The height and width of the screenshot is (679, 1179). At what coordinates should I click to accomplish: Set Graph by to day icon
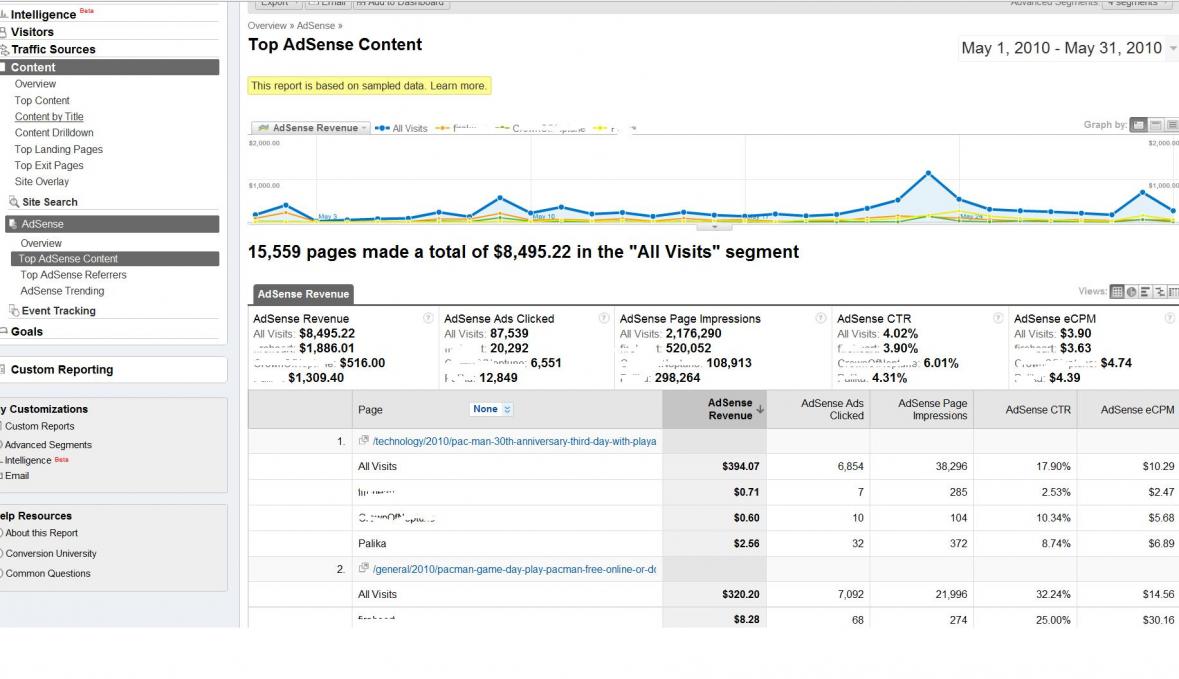[x=1137, y=126]
